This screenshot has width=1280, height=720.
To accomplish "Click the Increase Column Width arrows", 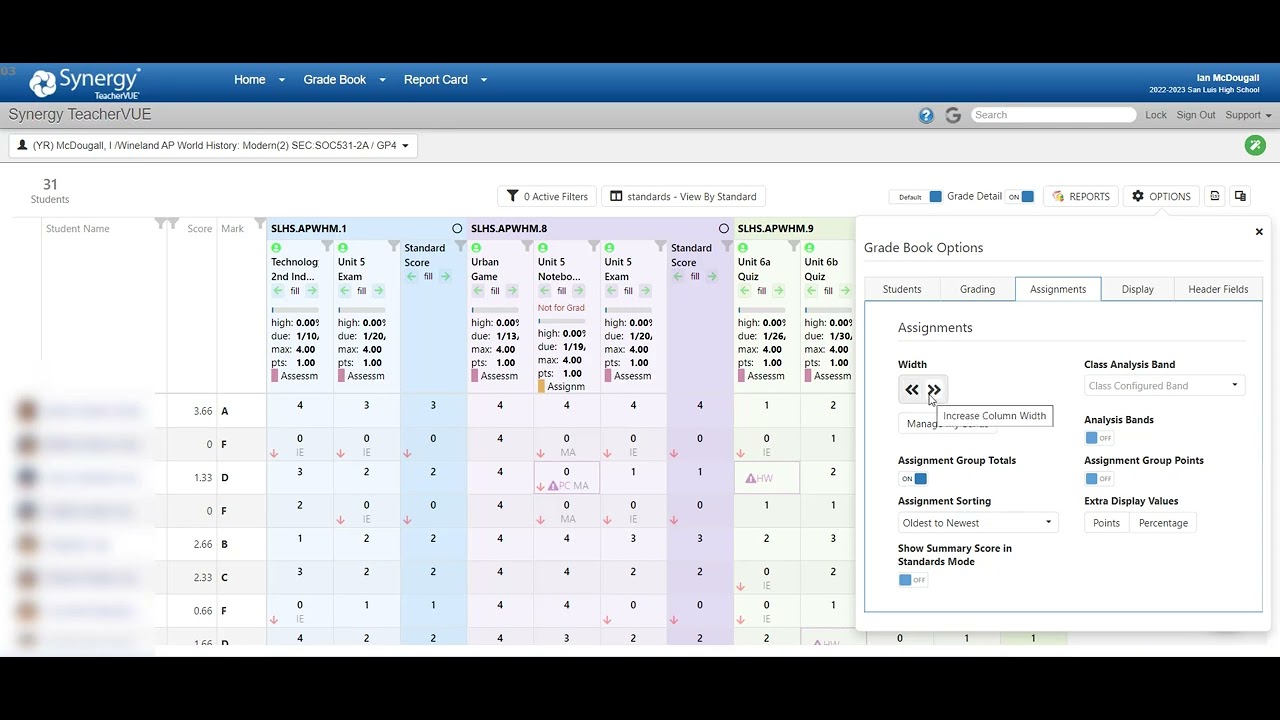I will pos(934,390).
